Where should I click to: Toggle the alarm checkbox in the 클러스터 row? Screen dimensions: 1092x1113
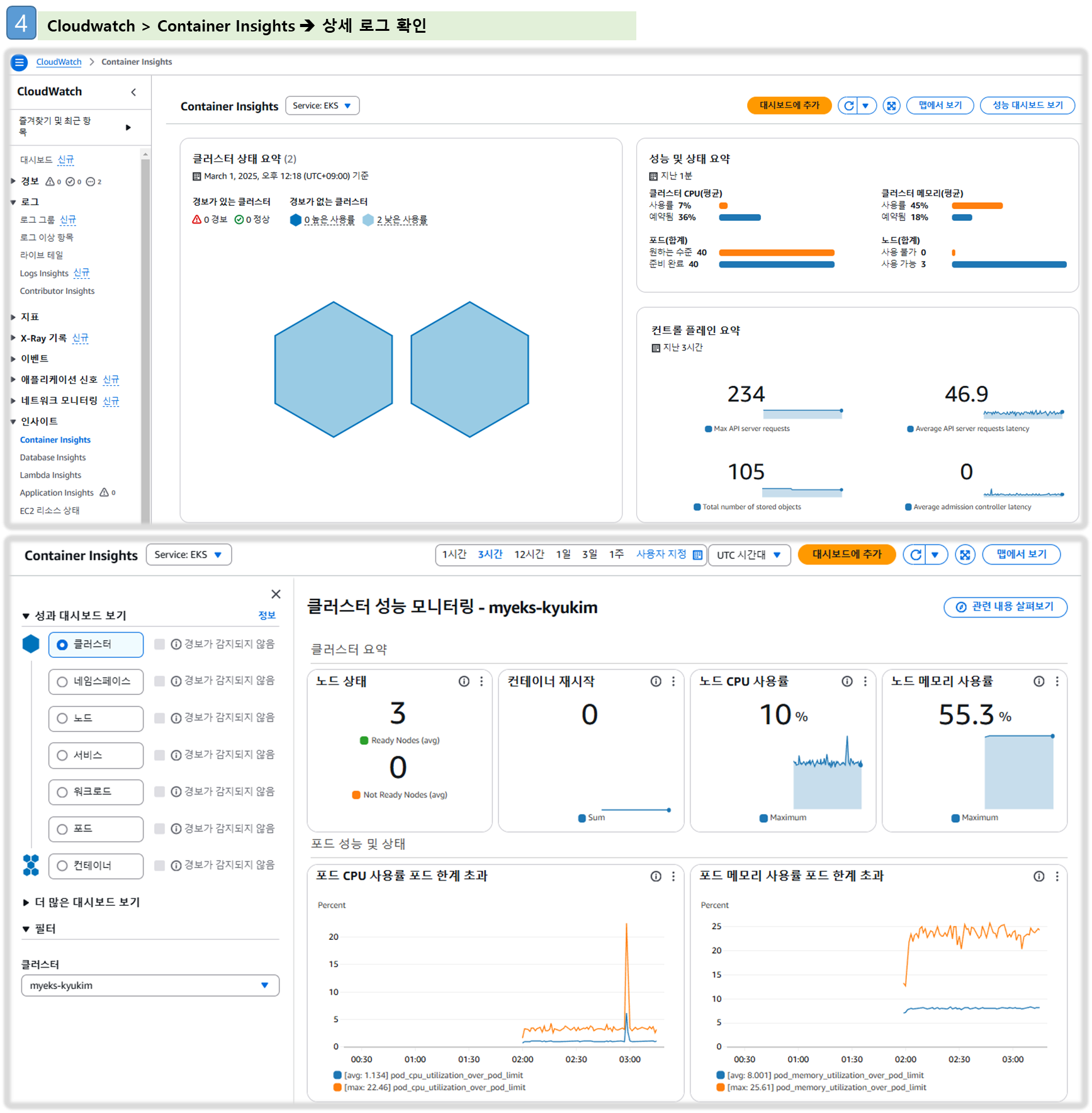tap(159, 644)
